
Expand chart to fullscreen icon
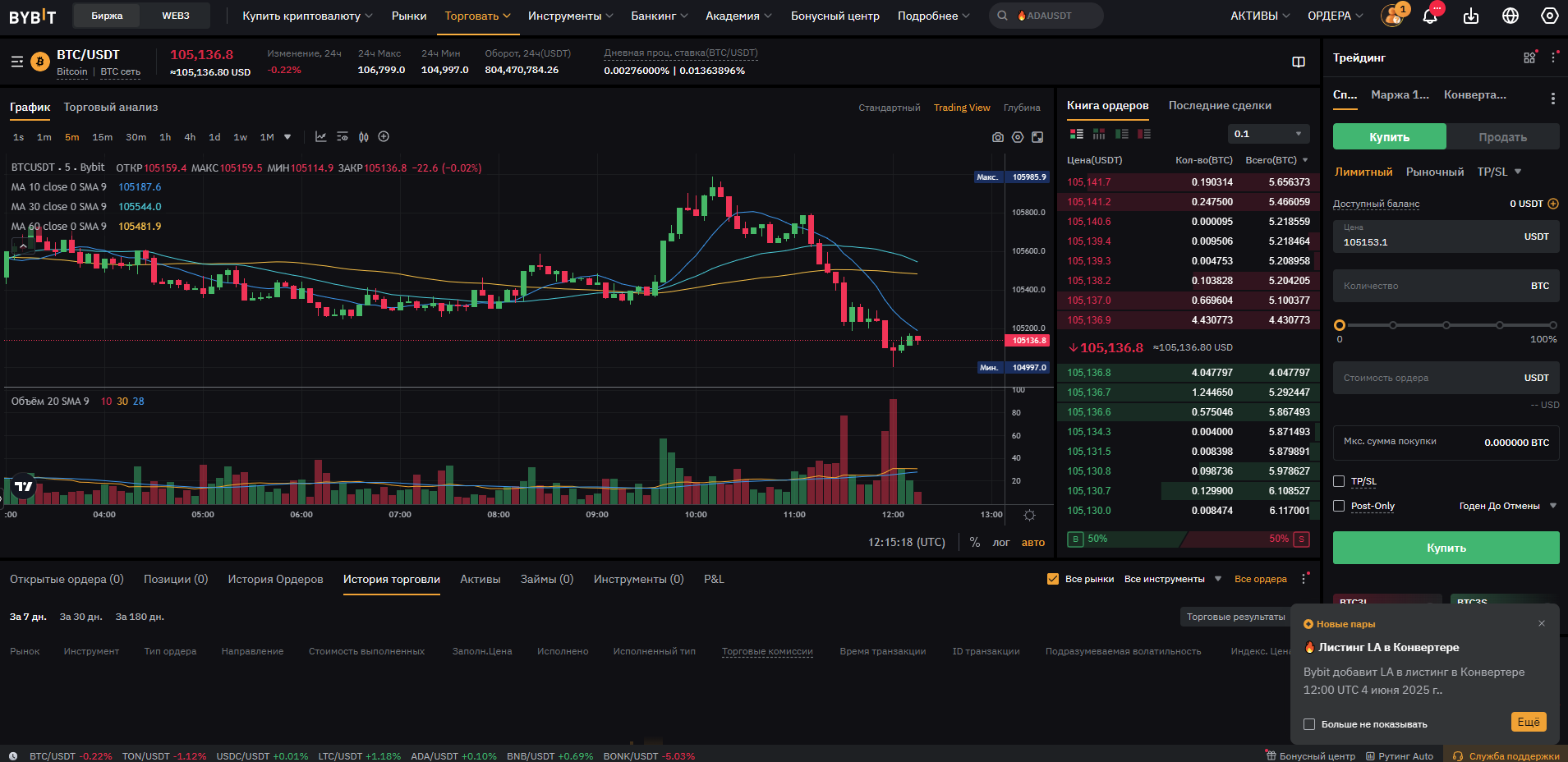point(1037,137)
